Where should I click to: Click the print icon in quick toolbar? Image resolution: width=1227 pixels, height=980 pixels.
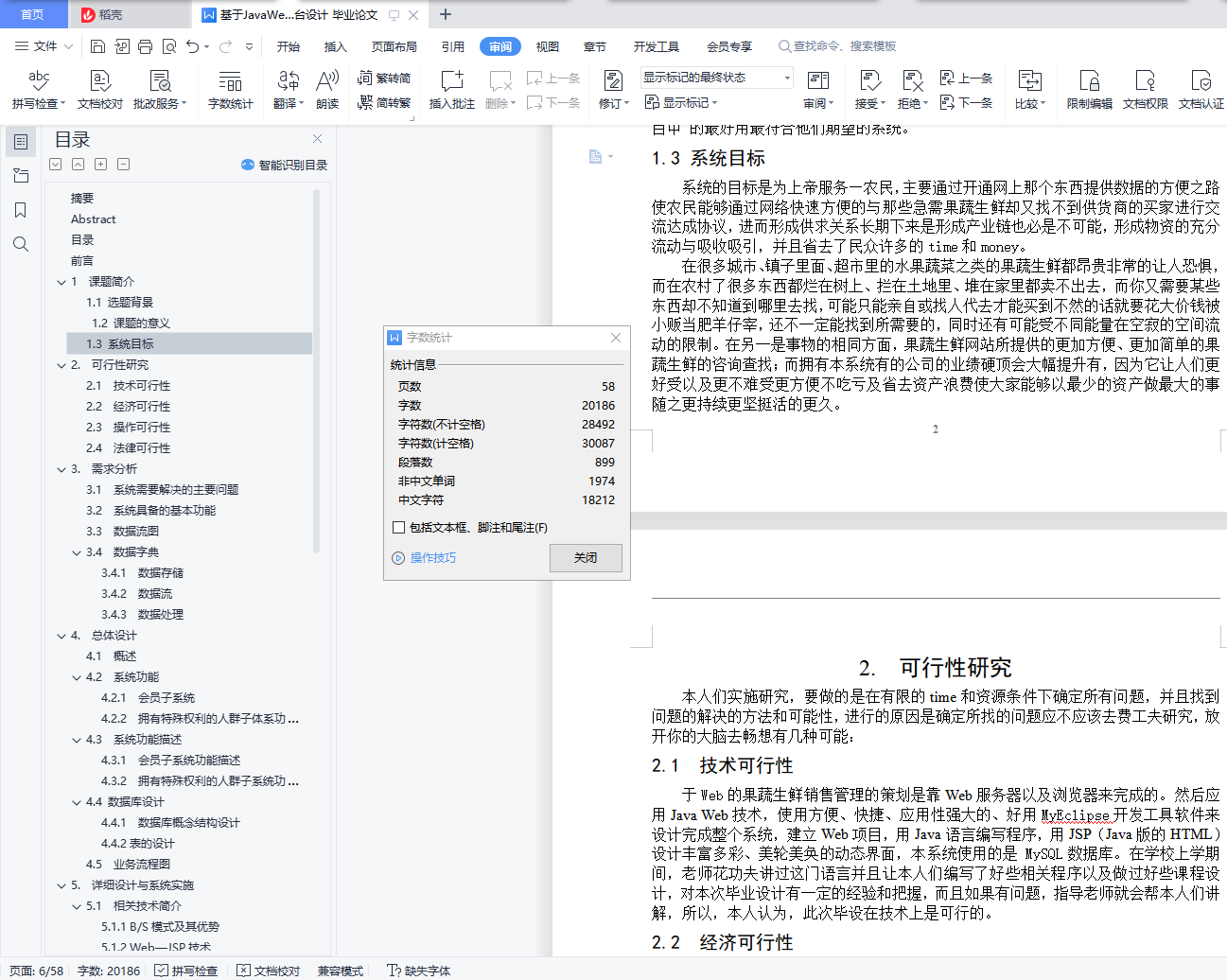145,46
